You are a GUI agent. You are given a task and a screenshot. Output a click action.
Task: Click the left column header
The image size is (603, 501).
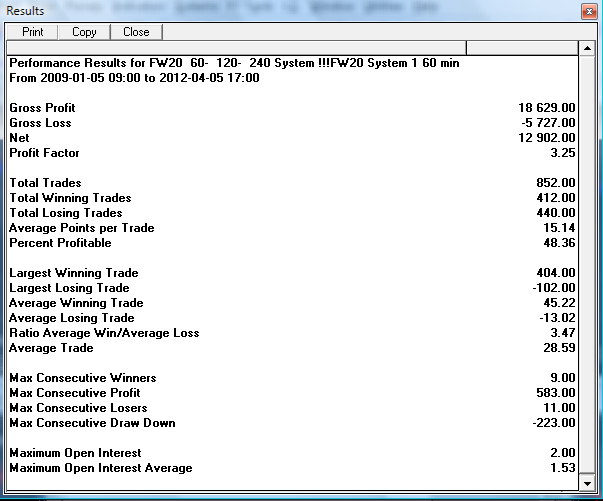pyautogui.click(x=236, y=47)
